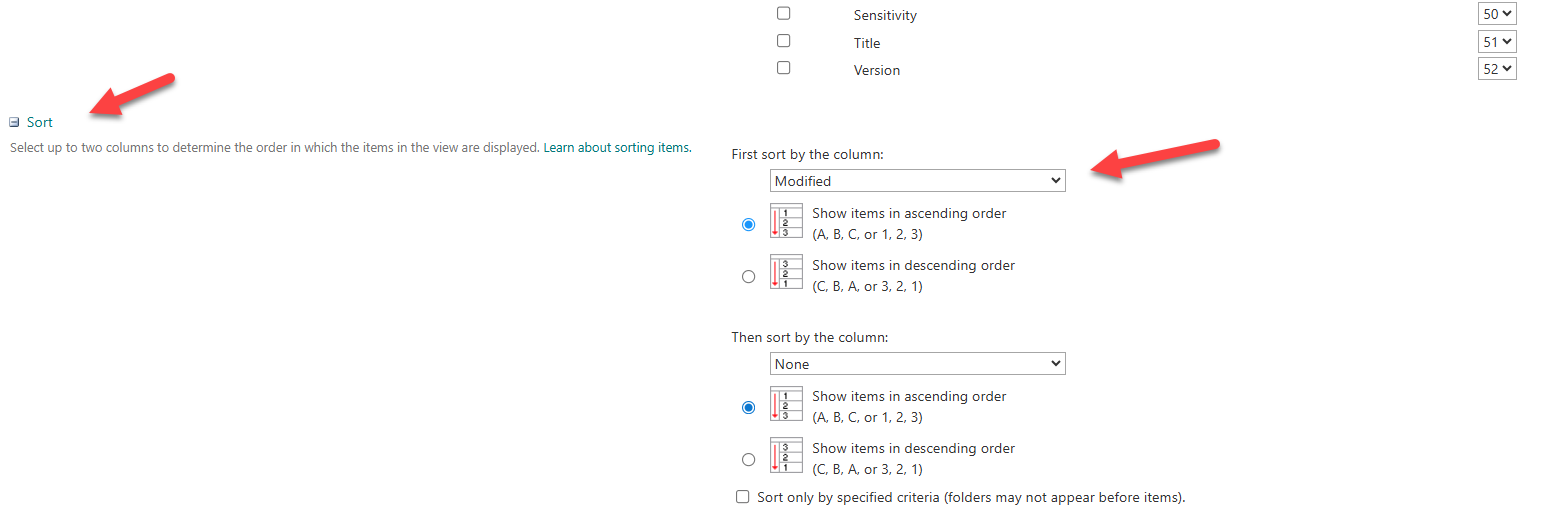Image resolution: width=1547 pixels, height=526 pixels.
Task: Click the ascending order icon under first sort
Action: [786, 221]
